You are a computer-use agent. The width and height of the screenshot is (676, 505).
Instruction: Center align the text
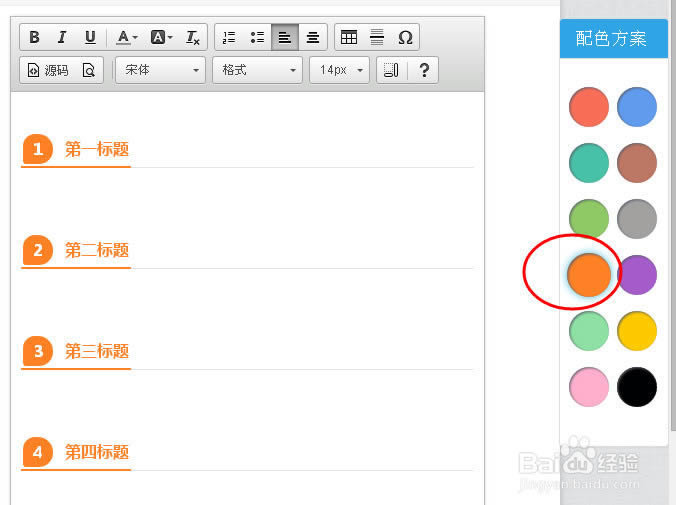pyautogui.click(x=313, y=38)
